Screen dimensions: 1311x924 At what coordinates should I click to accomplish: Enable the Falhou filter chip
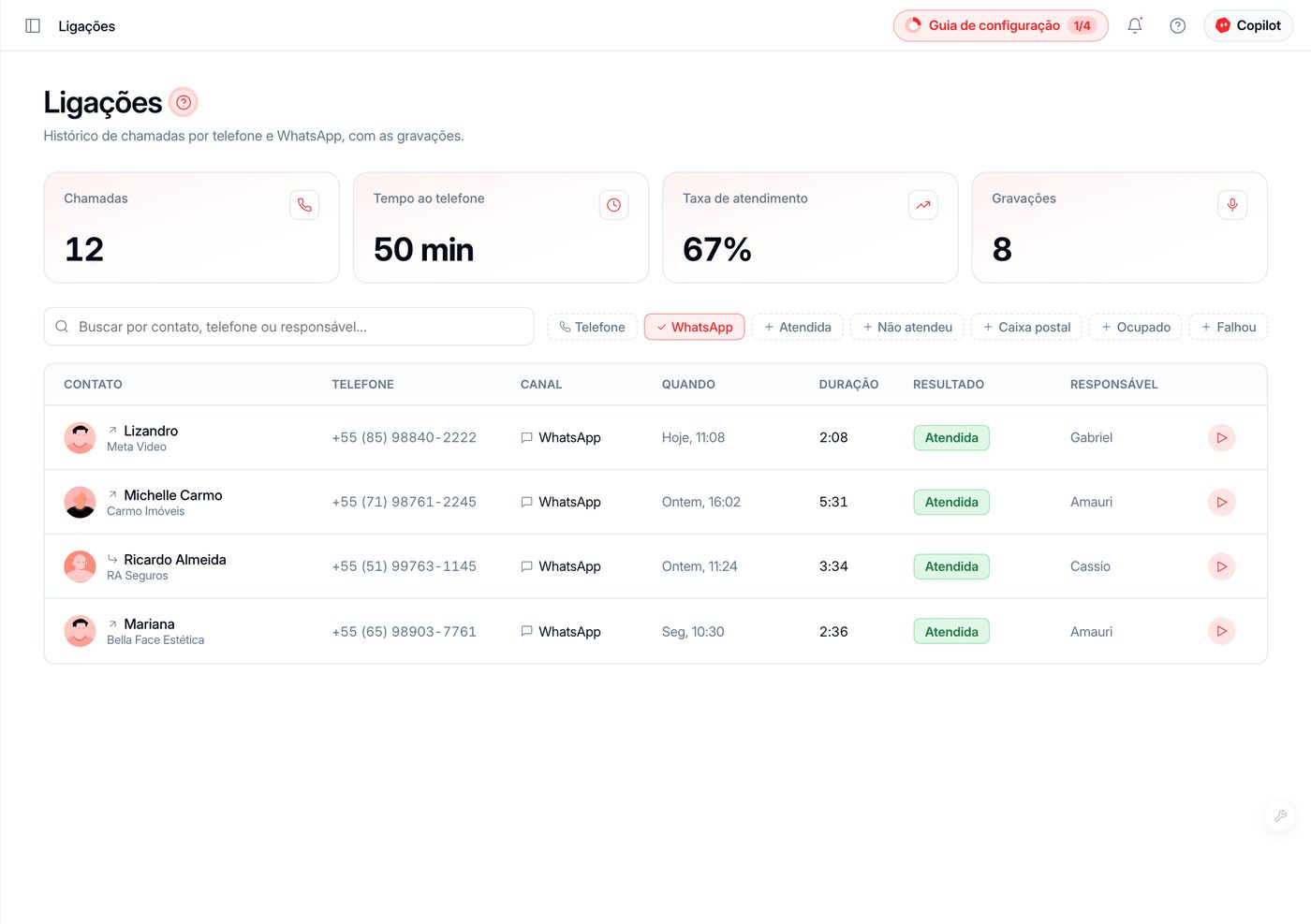(x=1229, y=327)
